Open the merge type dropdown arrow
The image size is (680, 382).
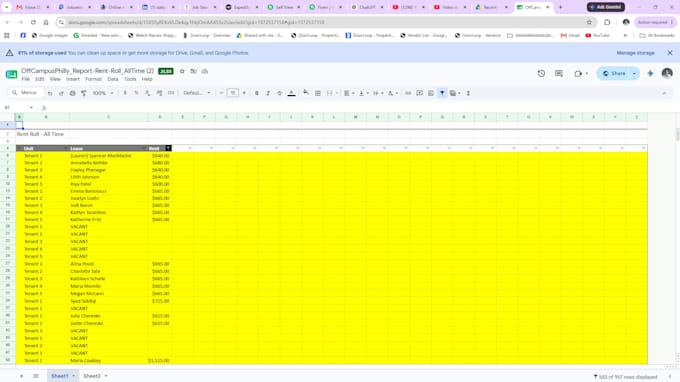tap(337, 93)
